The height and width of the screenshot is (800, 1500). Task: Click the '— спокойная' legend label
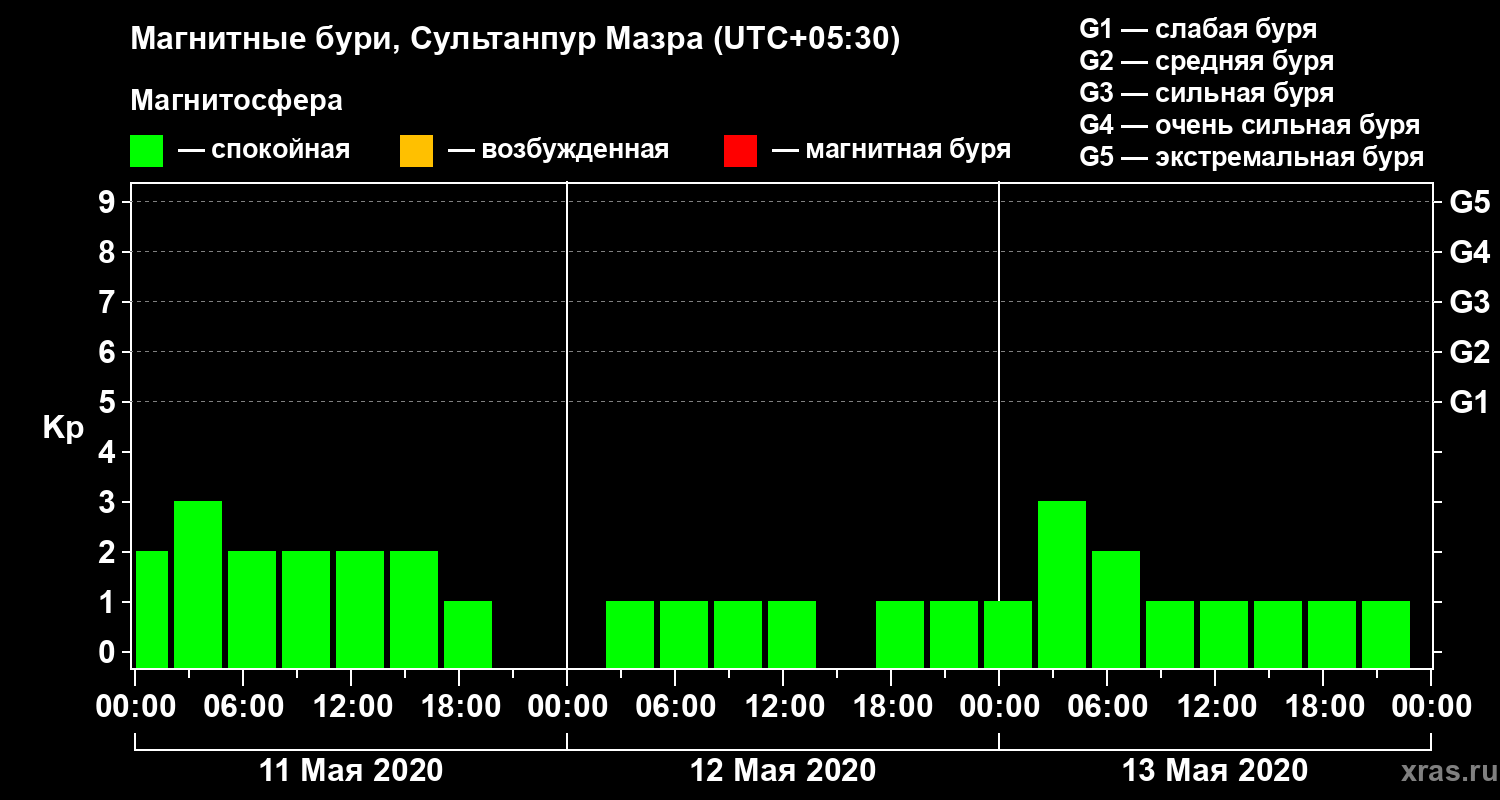[x=264, y=150]
